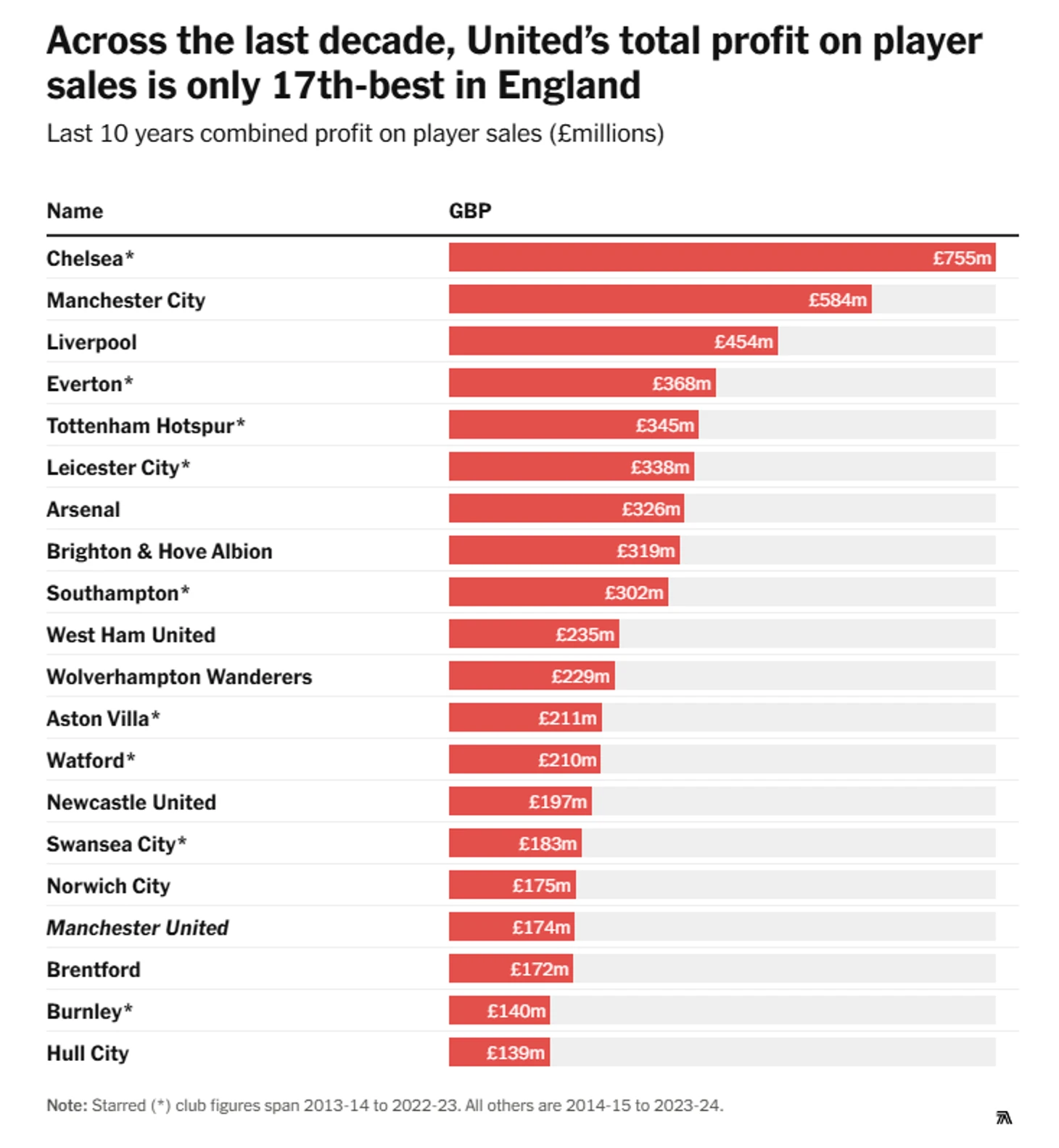This screenshot has width=1059, height=1148.
Task: Click the Everton row label
Action: pyautogui.click(x=90, y=384)
